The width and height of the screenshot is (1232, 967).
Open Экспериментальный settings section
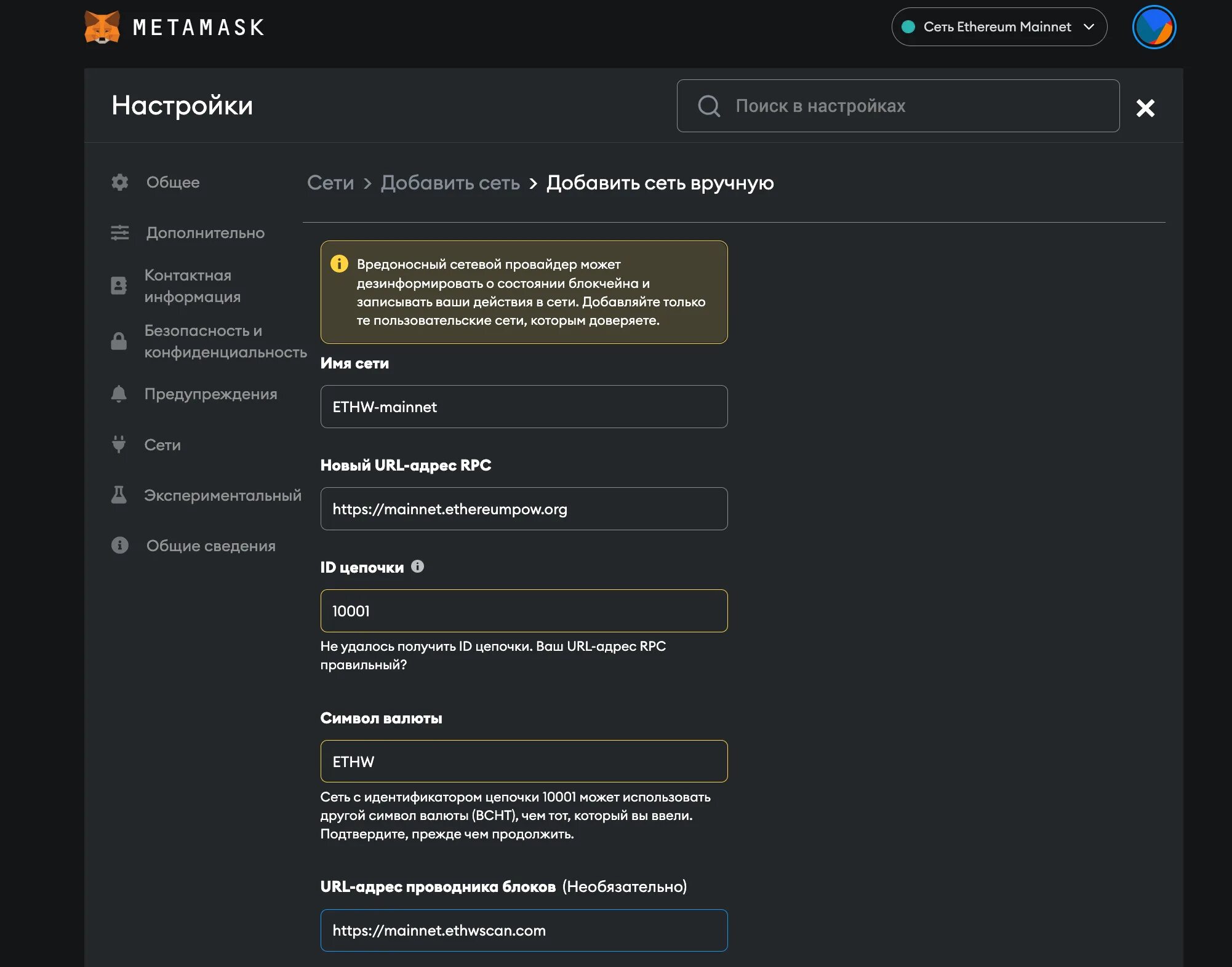(223, 495)
